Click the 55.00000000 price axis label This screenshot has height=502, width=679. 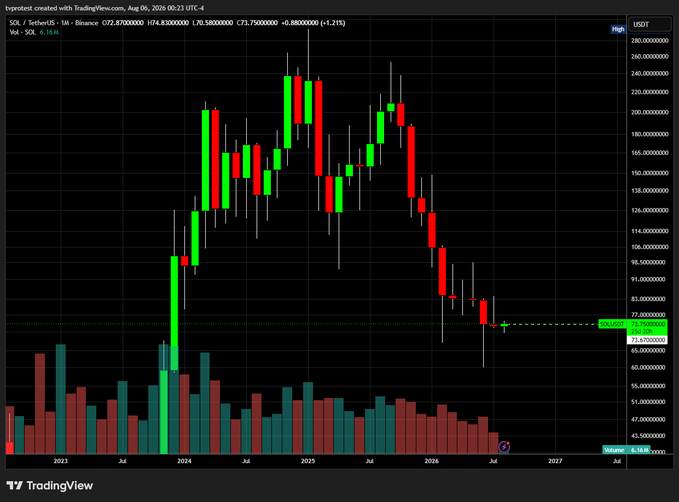point(648,386)
